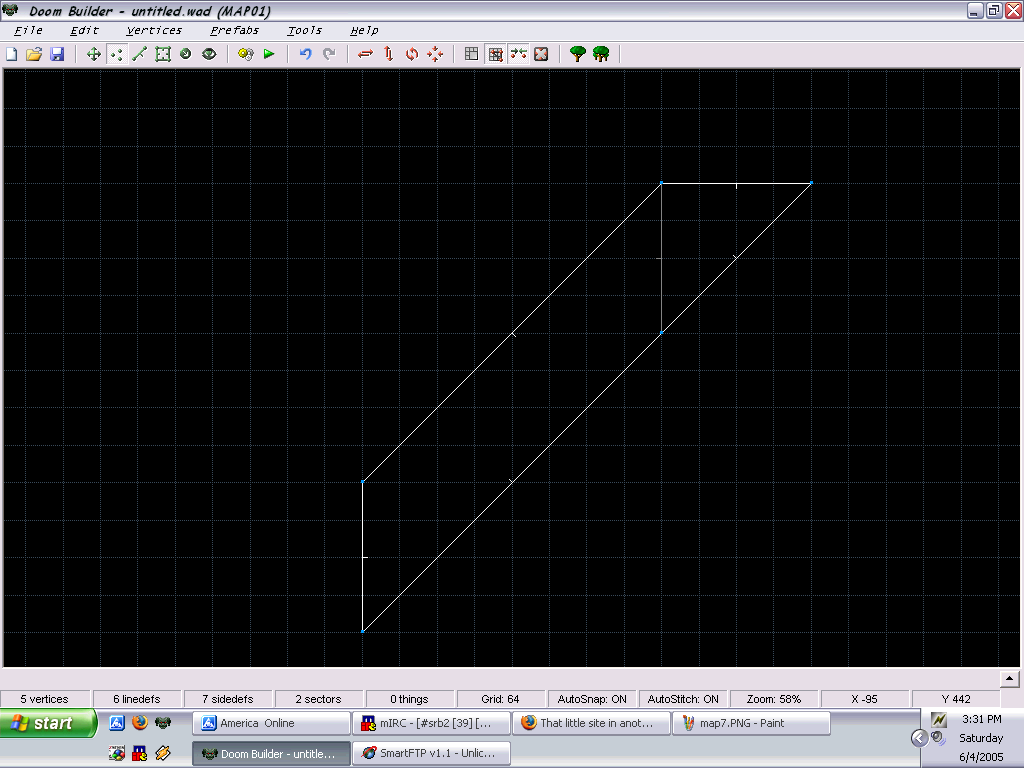Click the '2 sectors' status panel
The height and width of the screenshot is (768, 1024).
318,699
